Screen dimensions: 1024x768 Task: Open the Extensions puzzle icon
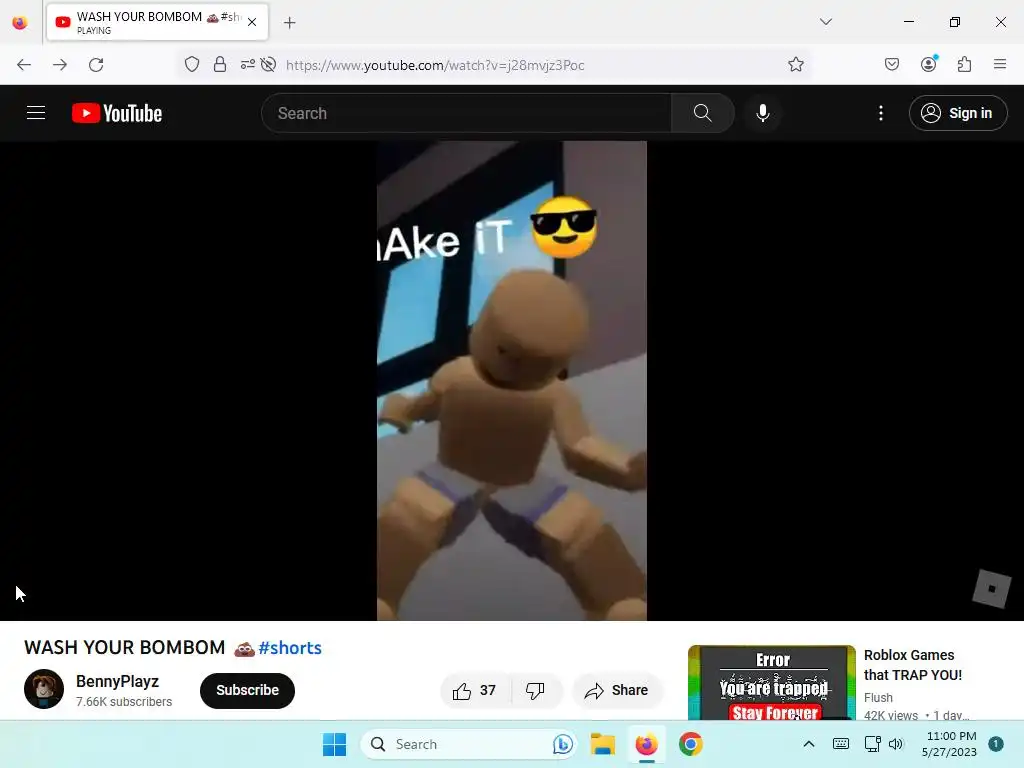[965, 64]
